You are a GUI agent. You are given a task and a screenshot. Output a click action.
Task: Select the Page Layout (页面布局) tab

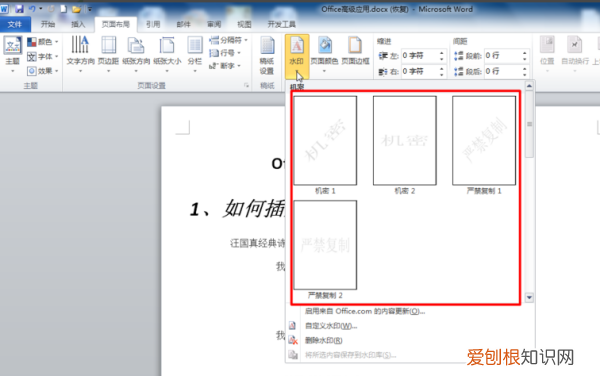point(116,24)
